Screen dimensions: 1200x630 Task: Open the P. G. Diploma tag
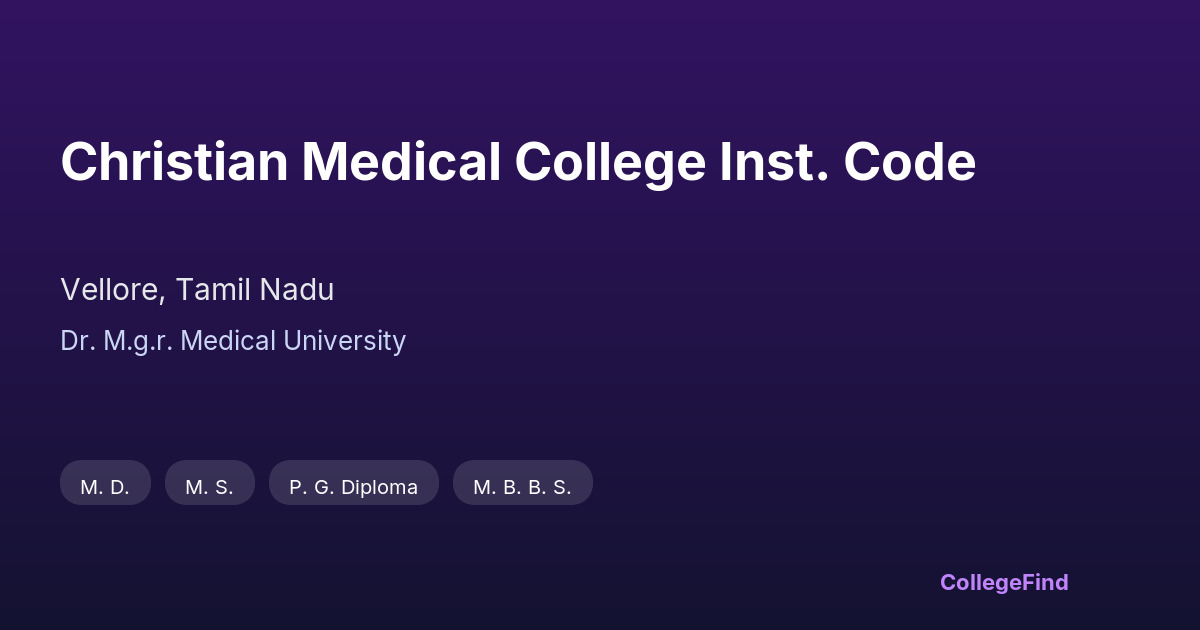pyautogui.click(x=353, y=487)
